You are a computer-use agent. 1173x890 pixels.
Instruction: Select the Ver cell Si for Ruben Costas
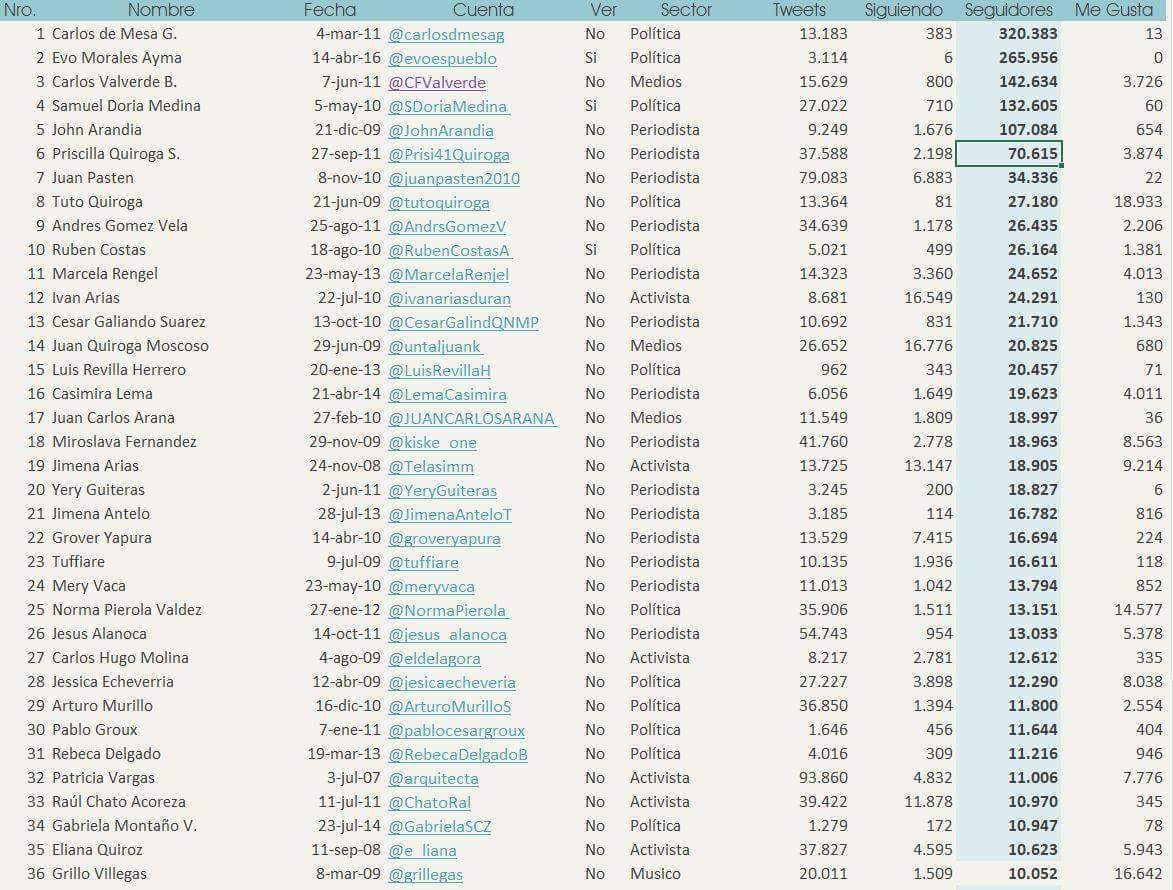(x=591, y=250)
